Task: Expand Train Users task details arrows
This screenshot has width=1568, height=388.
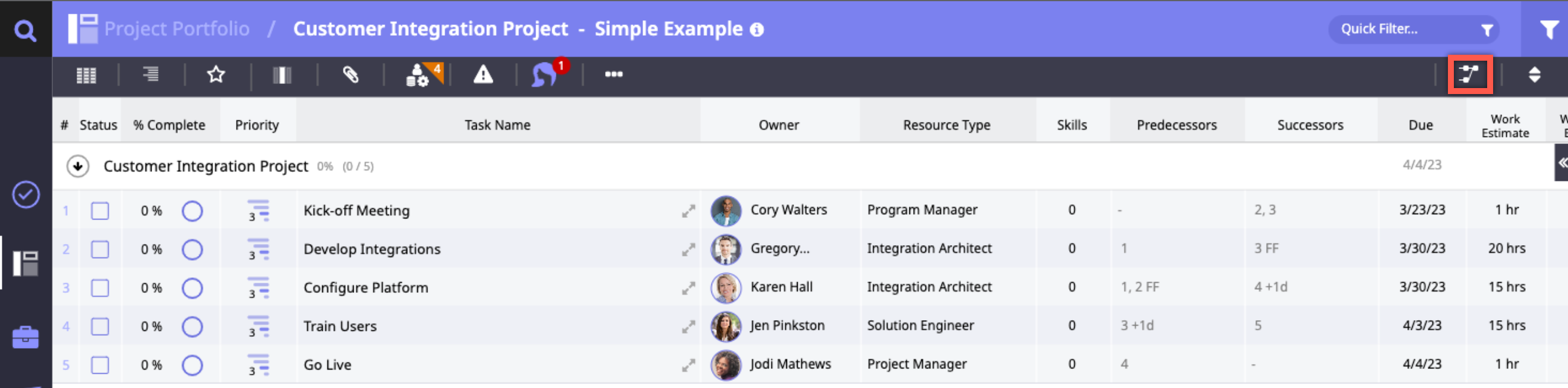Action: (688, 327)
